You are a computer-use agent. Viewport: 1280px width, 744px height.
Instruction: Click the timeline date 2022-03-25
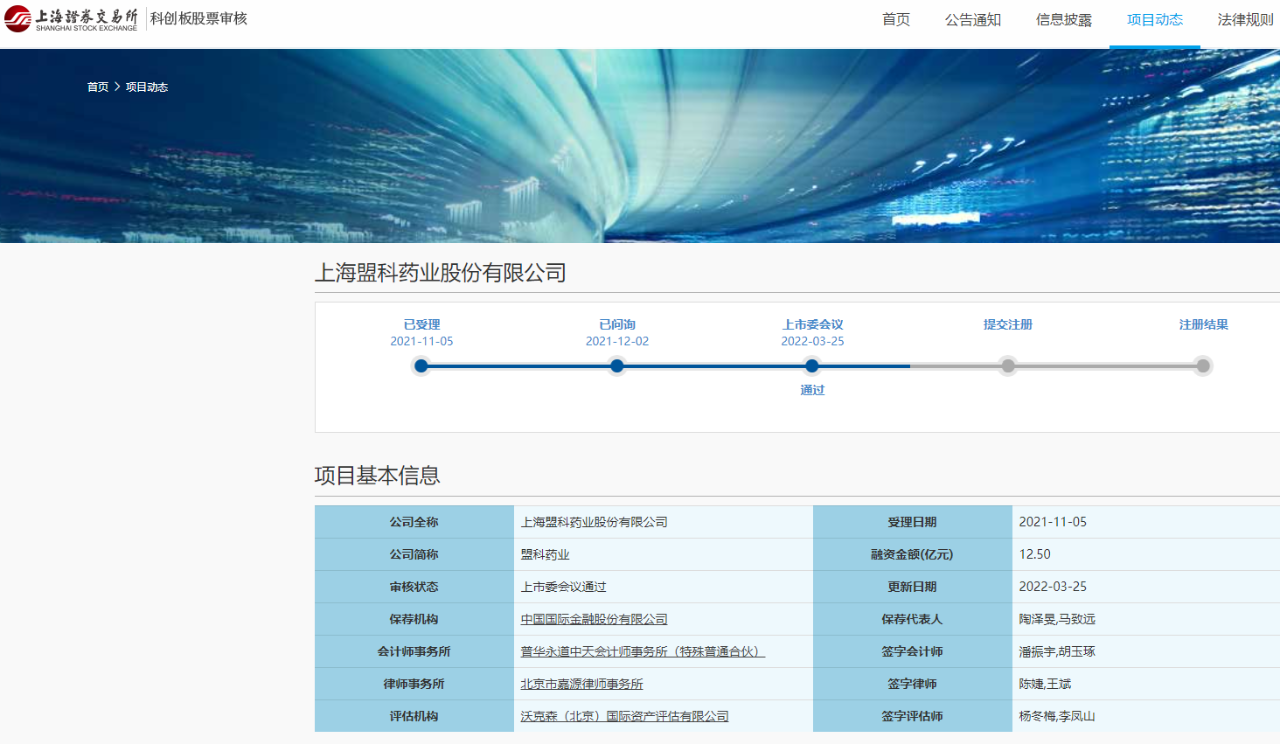[813, 341]
